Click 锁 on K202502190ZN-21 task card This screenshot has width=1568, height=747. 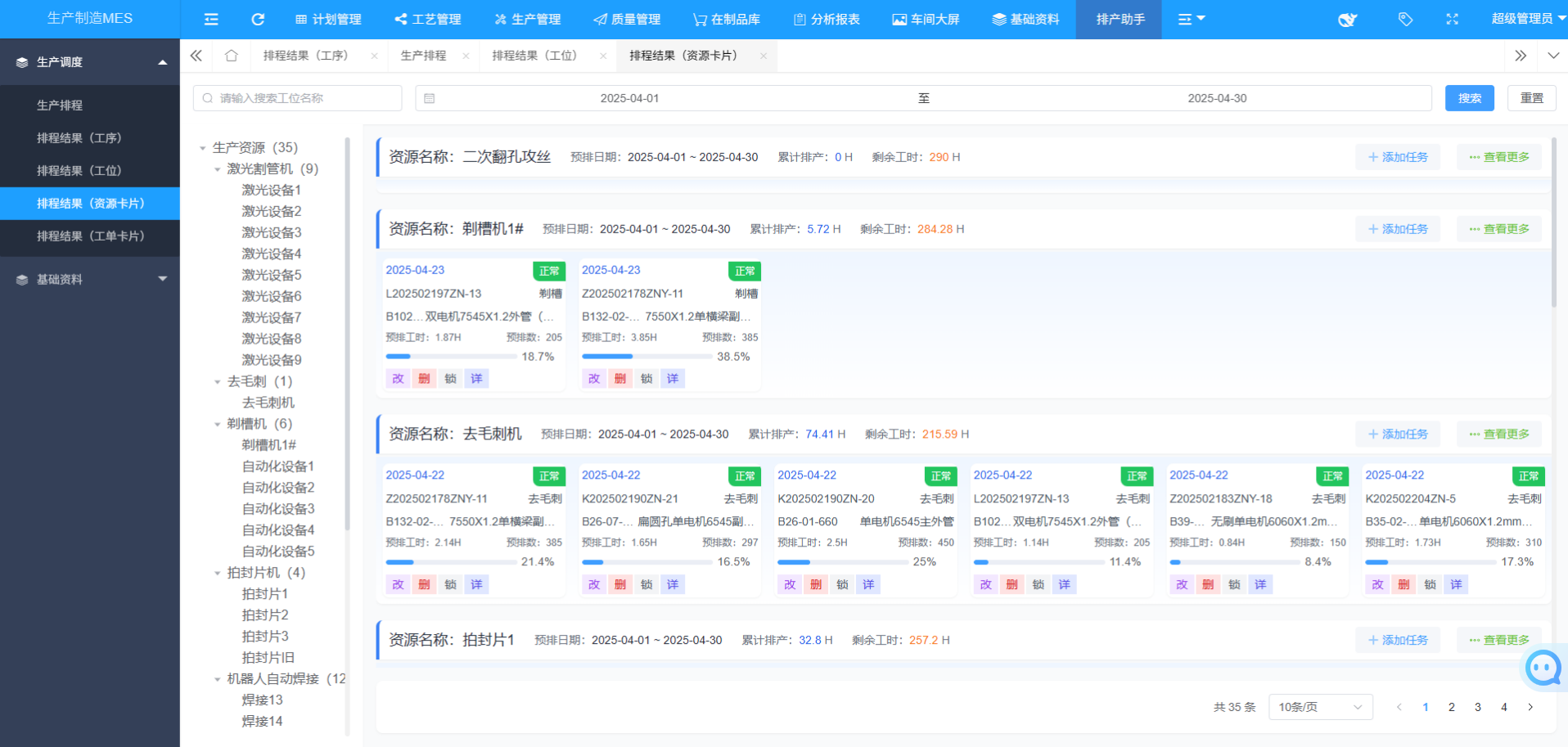coord(647,584)
